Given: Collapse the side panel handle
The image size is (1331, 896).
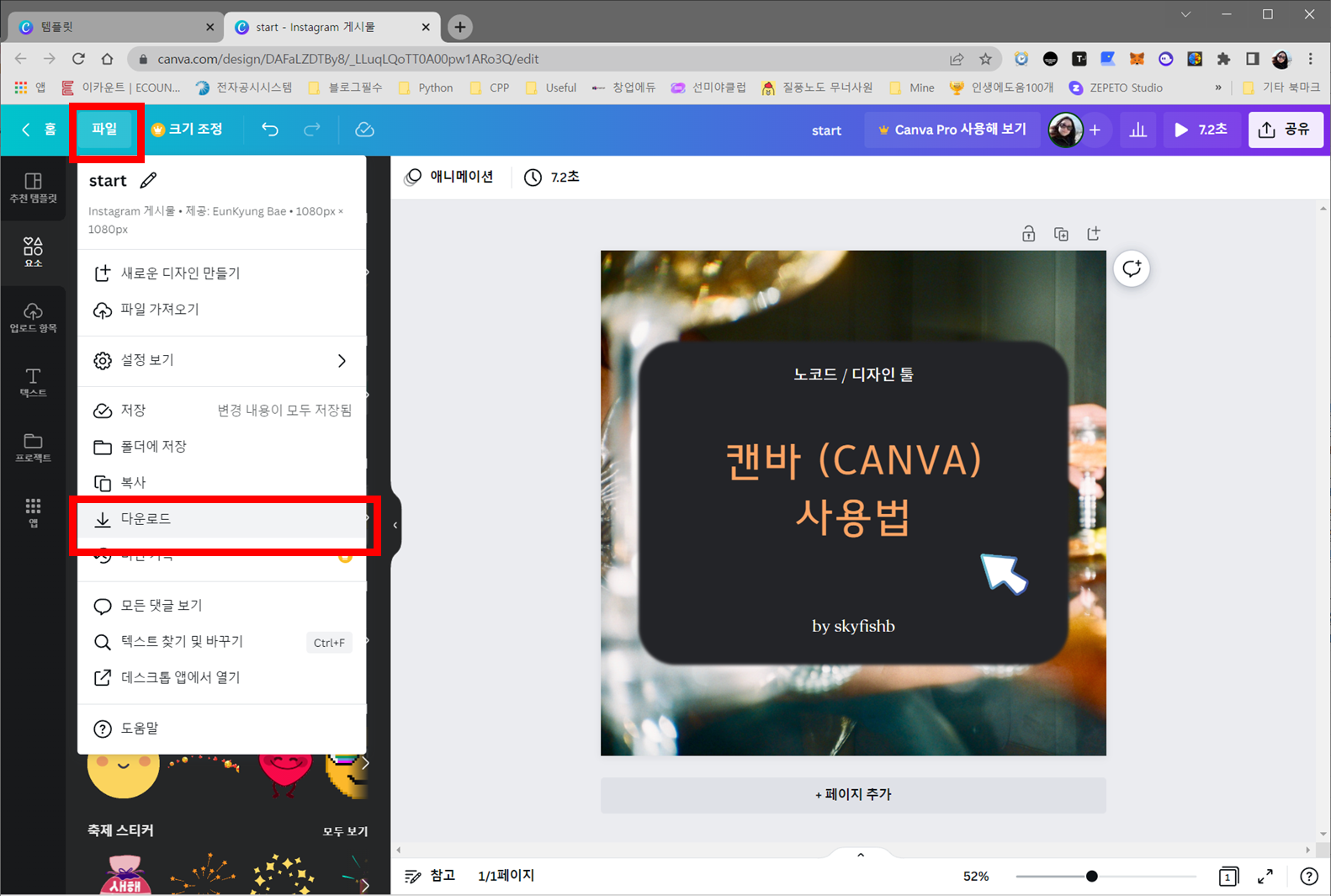Looking at the screenshot, I should (x=395, y=526).
